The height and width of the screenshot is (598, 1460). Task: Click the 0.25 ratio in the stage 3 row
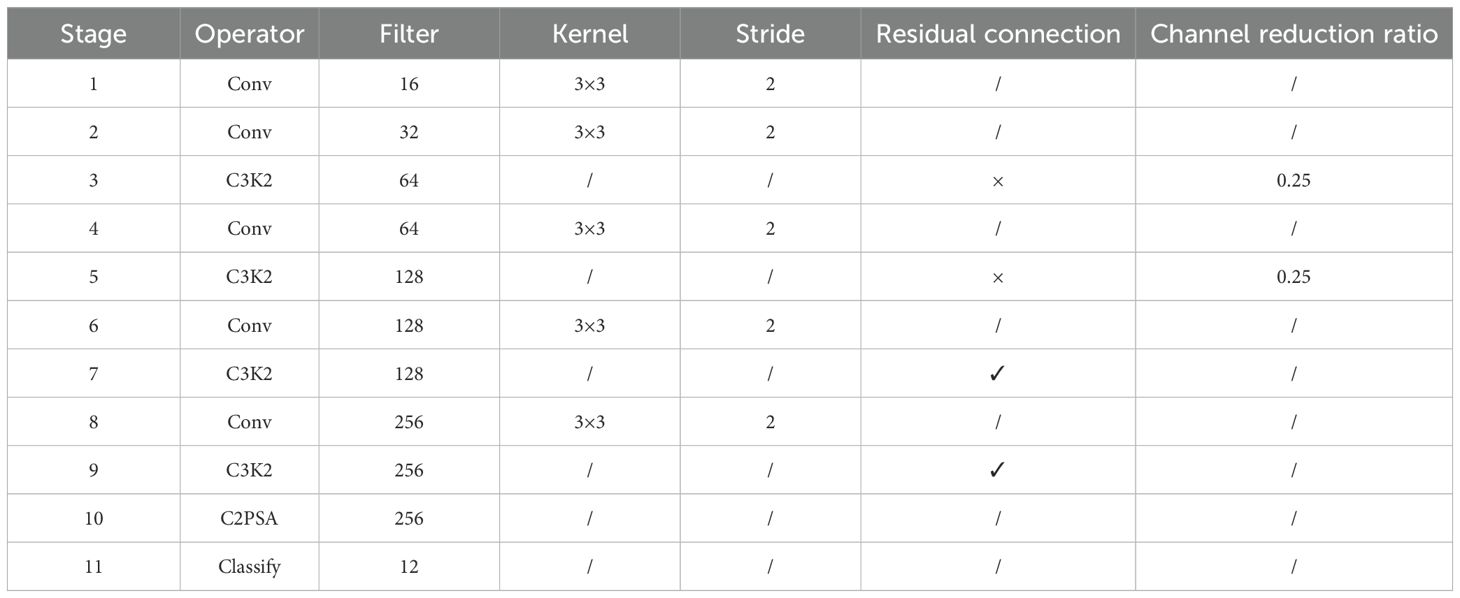[1294, 181]
